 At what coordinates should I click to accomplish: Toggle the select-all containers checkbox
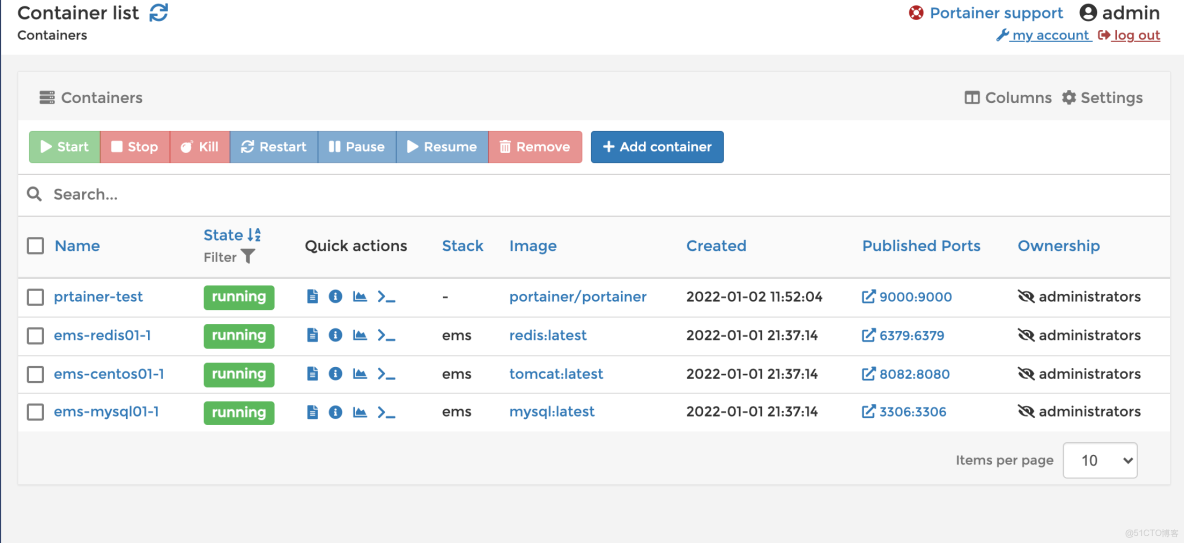coord(35,245)
